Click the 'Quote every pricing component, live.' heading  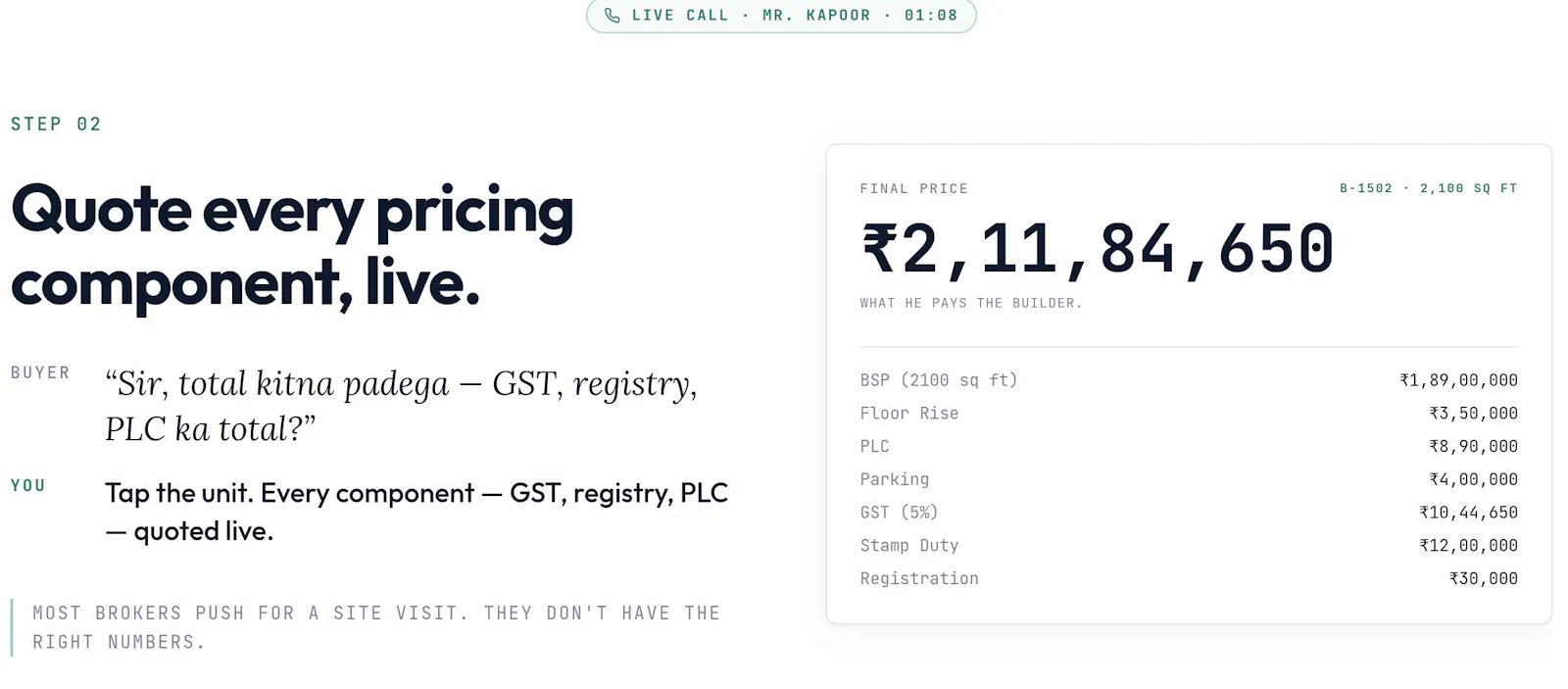click(292, 247)
